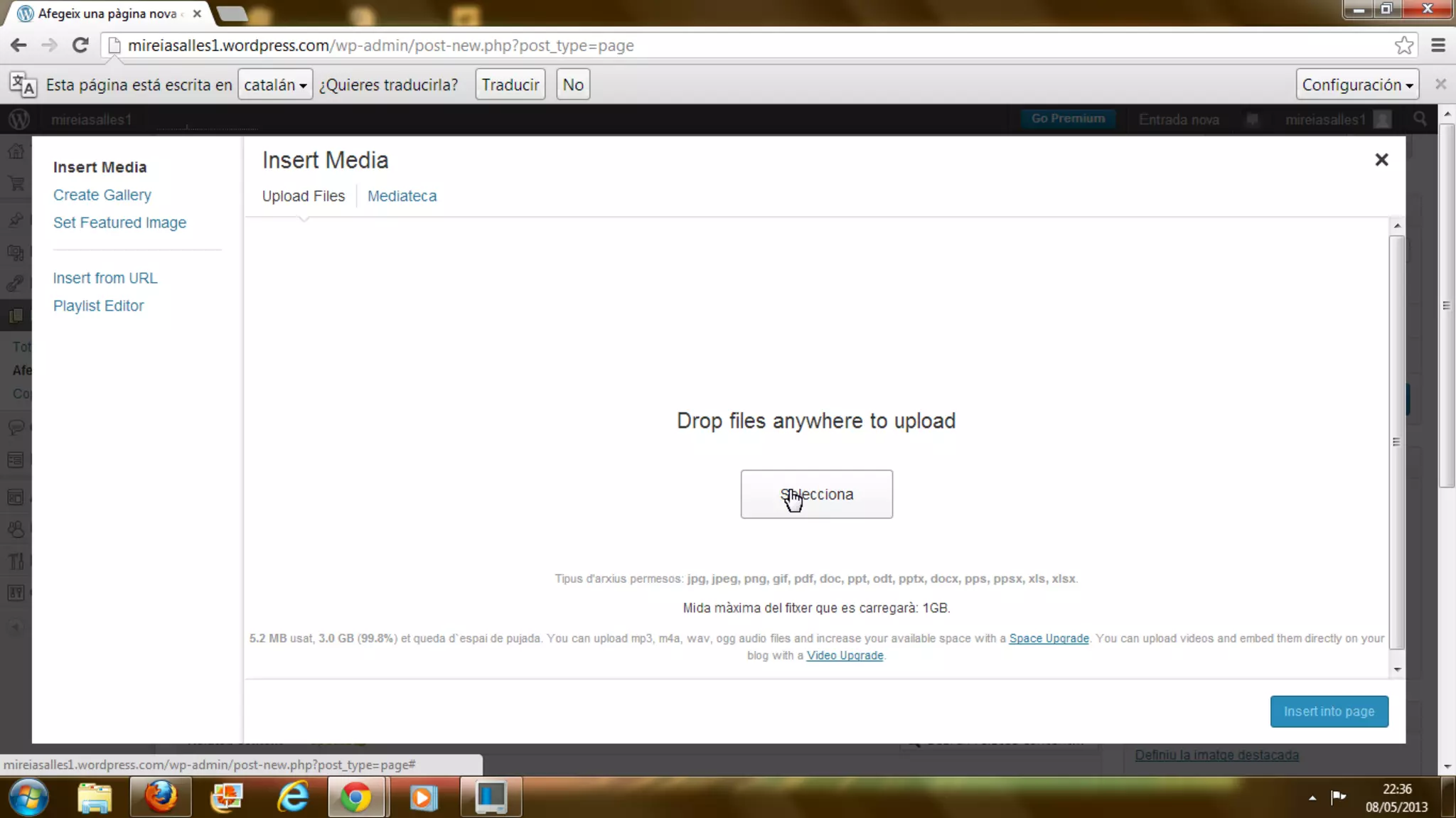The height and width of the screenshot is (818, 1456).
Task: Bookmark this page with the star icon
Action: tap(1404, 45)
